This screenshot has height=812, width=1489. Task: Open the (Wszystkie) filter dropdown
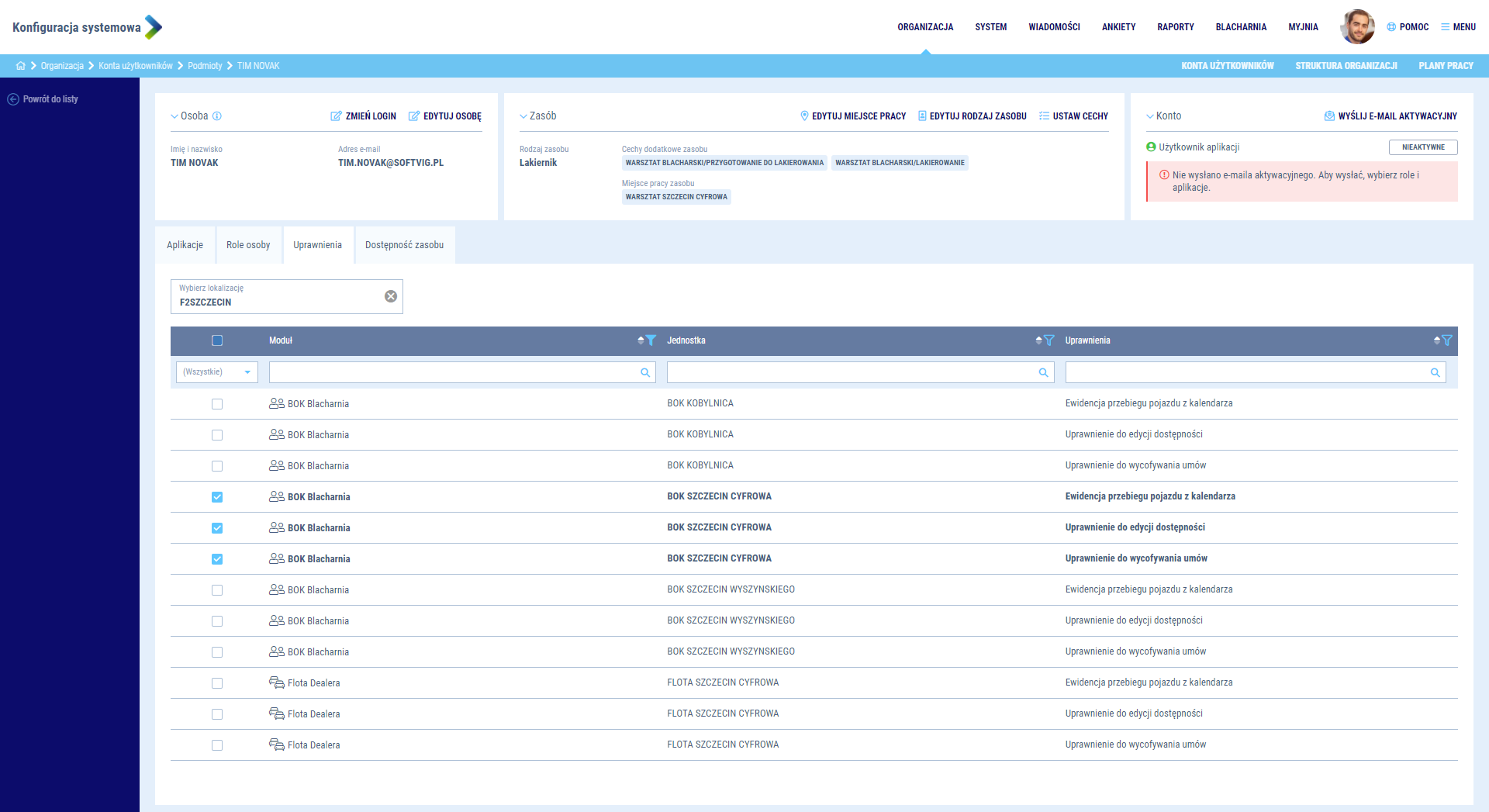pos(216,372)
